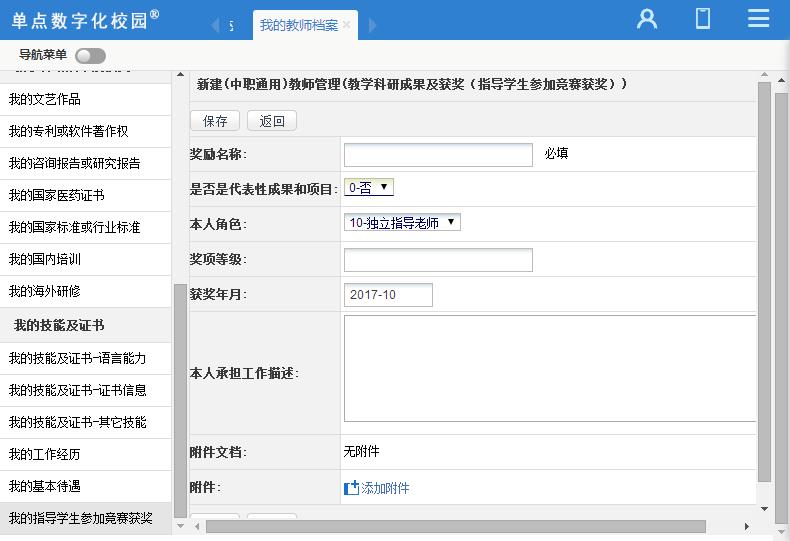Click the 保存 button
The height and width of the screenshot is (541, 790).
pyautogui.click(x=215, y=121)
